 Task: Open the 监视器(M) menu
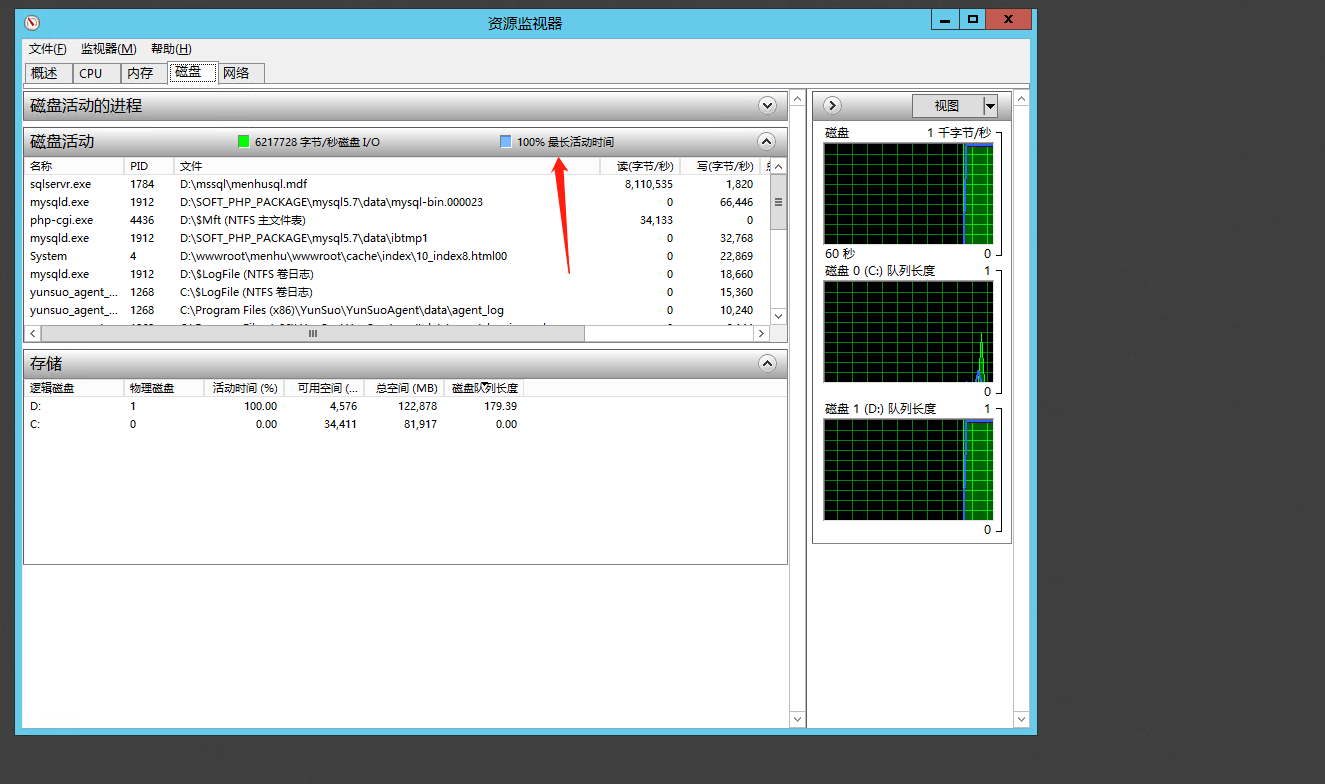pos(108,49)
